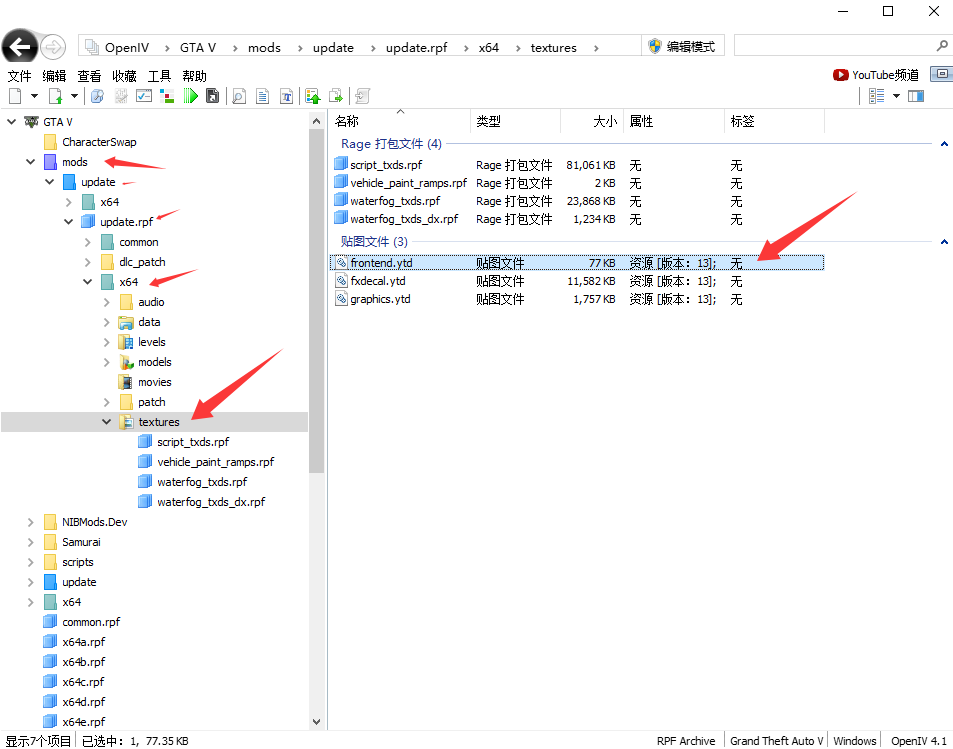Open the 编辑 menu
Screen dimensions: 953x749
pyautogui.click(x=54, y=76)
